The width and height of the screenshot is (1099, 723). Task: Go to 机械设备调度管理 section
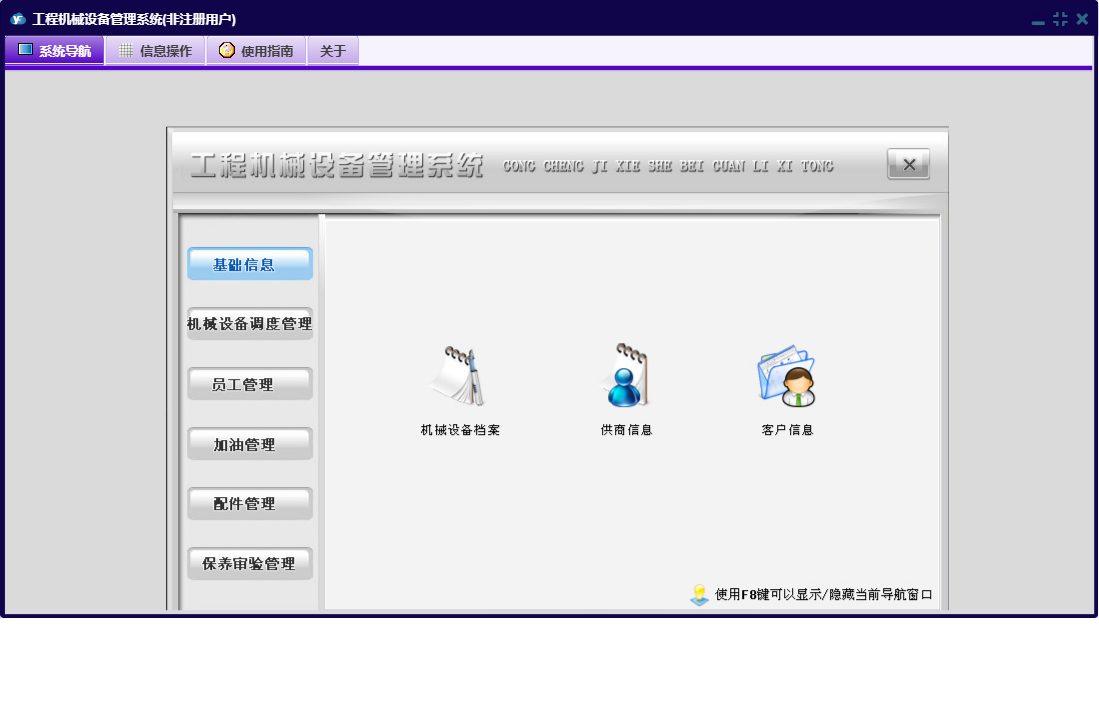pos(250,324)
